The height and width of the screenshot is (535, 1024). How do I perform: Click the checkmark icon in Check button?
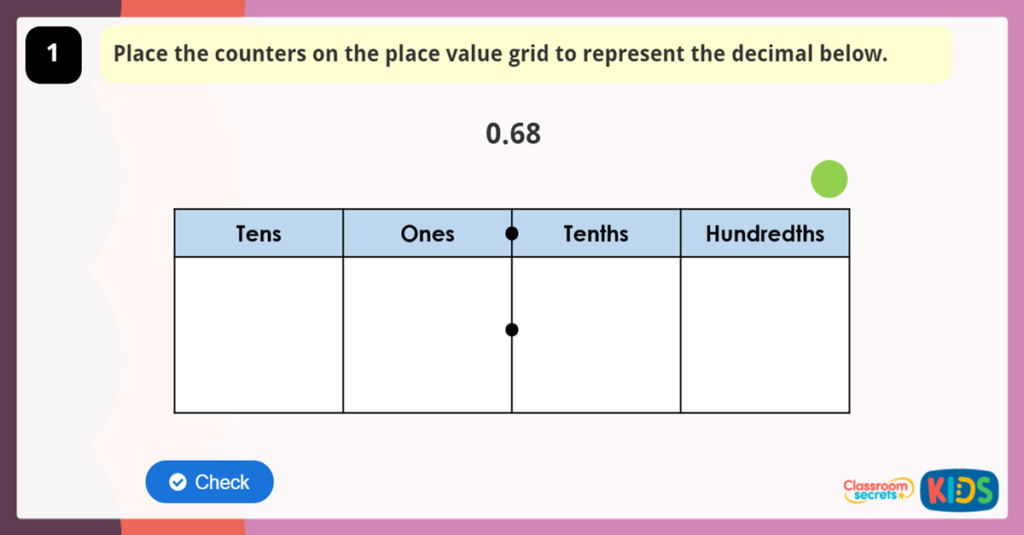(178, 483)
